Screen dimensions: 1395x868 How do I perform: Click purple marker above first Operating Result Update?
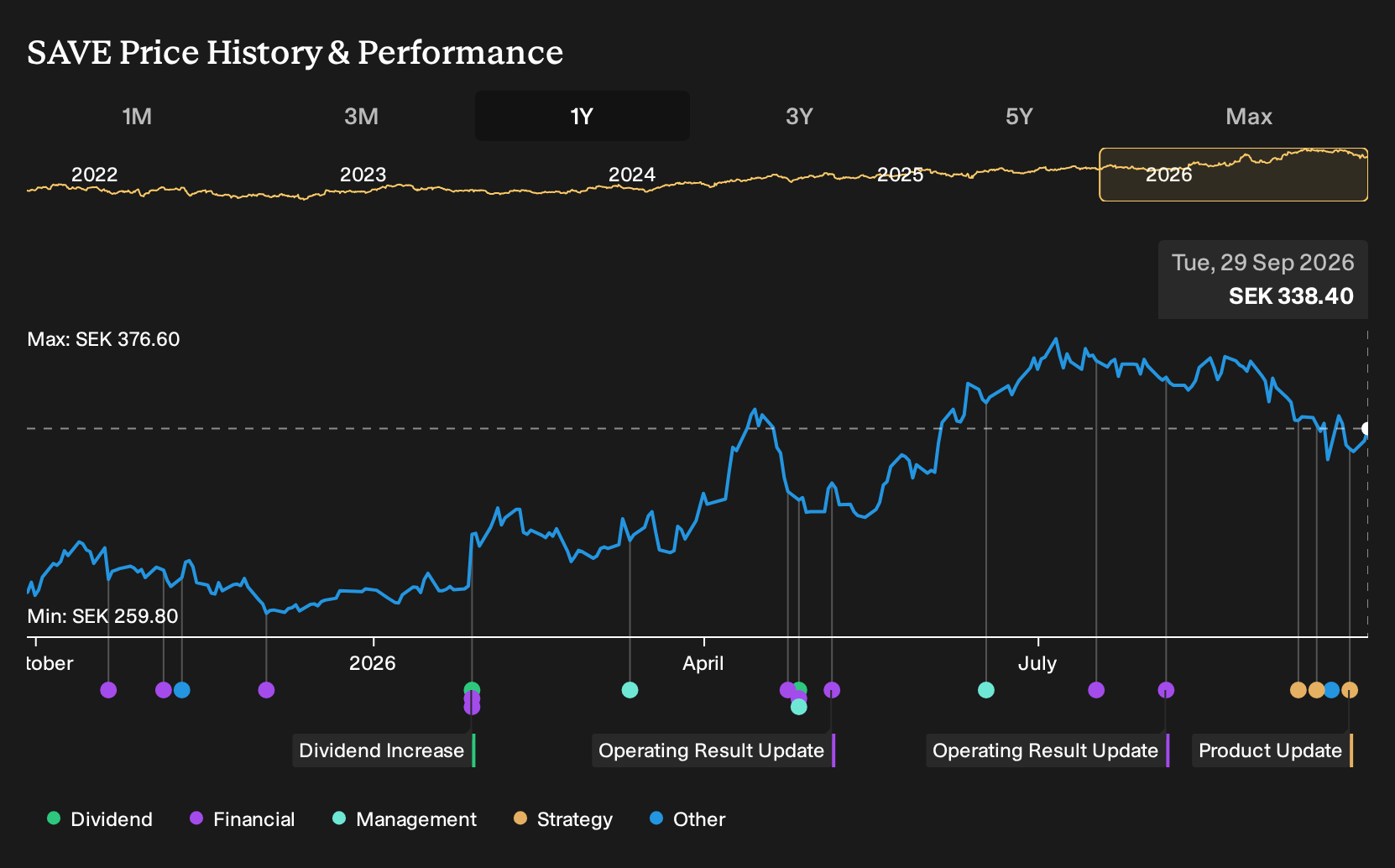click(832, 690)
